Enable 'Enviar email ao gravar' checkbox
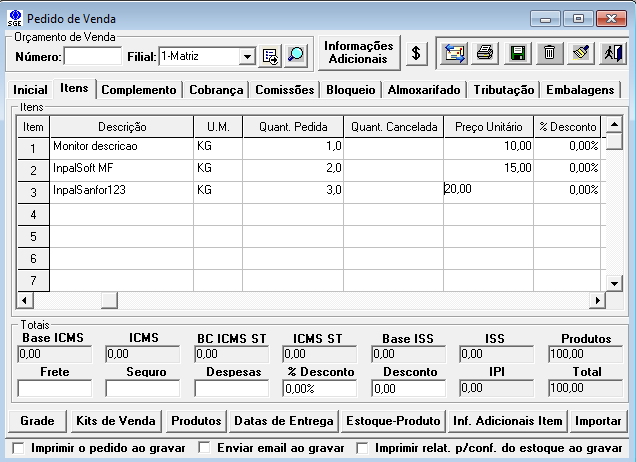Viewport: 636px width, 462px height. pos(205,448)
